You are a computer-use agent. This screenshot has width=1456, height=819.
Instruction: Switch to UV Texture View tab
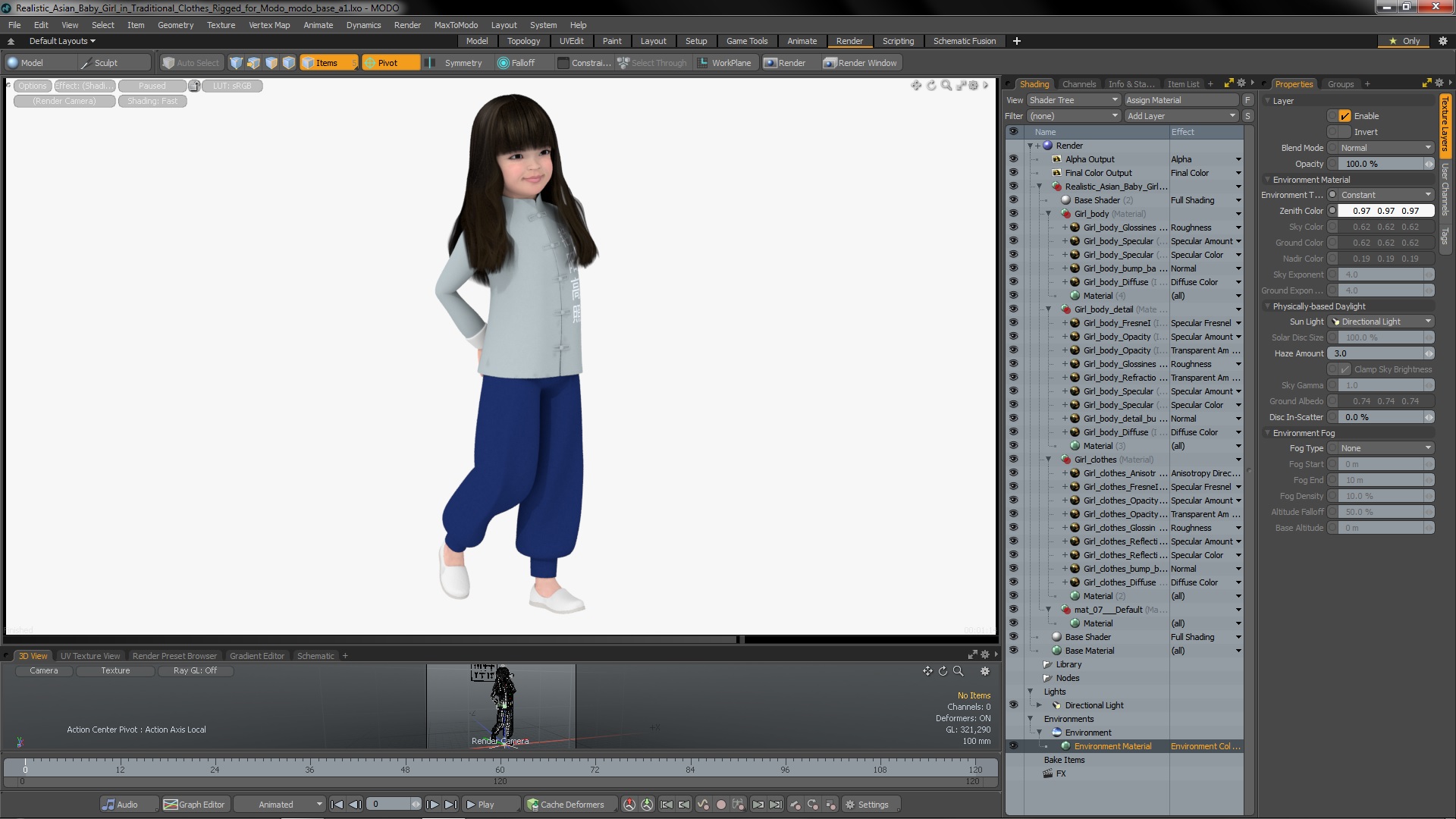(x=90, y=656)
